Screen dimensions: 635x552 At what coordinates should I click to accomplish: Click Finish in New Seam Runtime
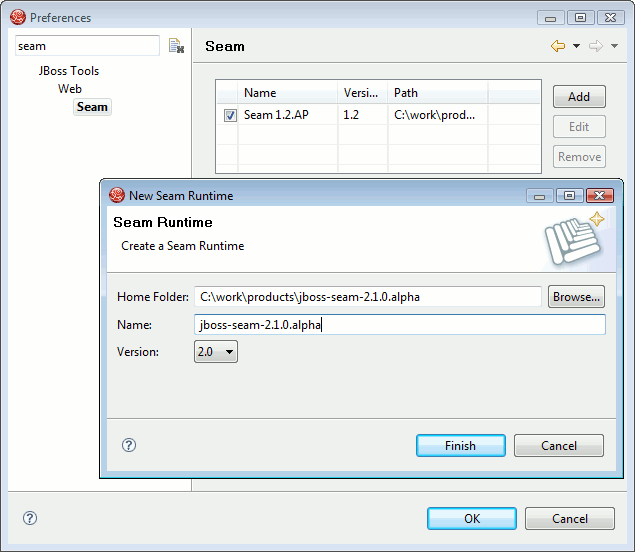pyautogui.click(x=460, y=445)
